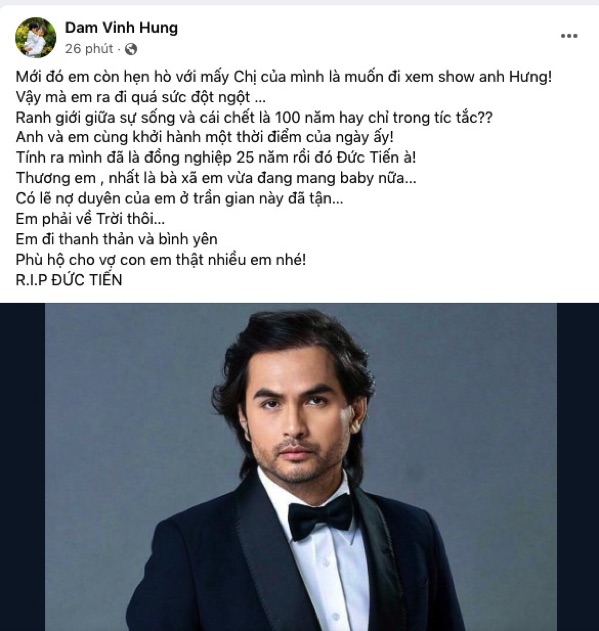The height and width of the screenshot is (631, 599).
Task: Click the dark left margin of the photo
Action: pos(22,467)
